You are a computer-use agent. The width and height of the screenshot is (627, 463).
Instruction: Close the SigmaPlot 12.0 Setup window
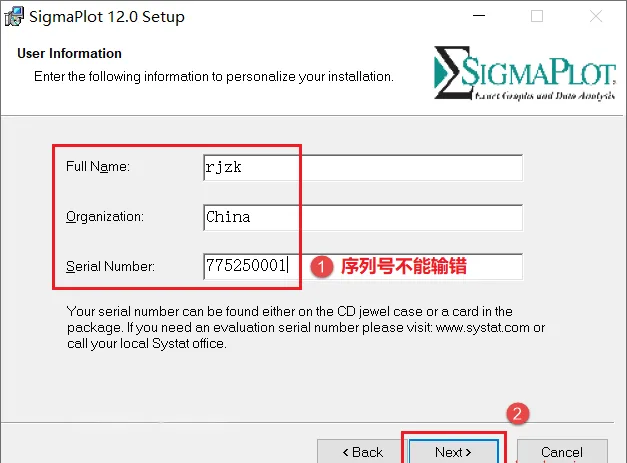(596, 16)
